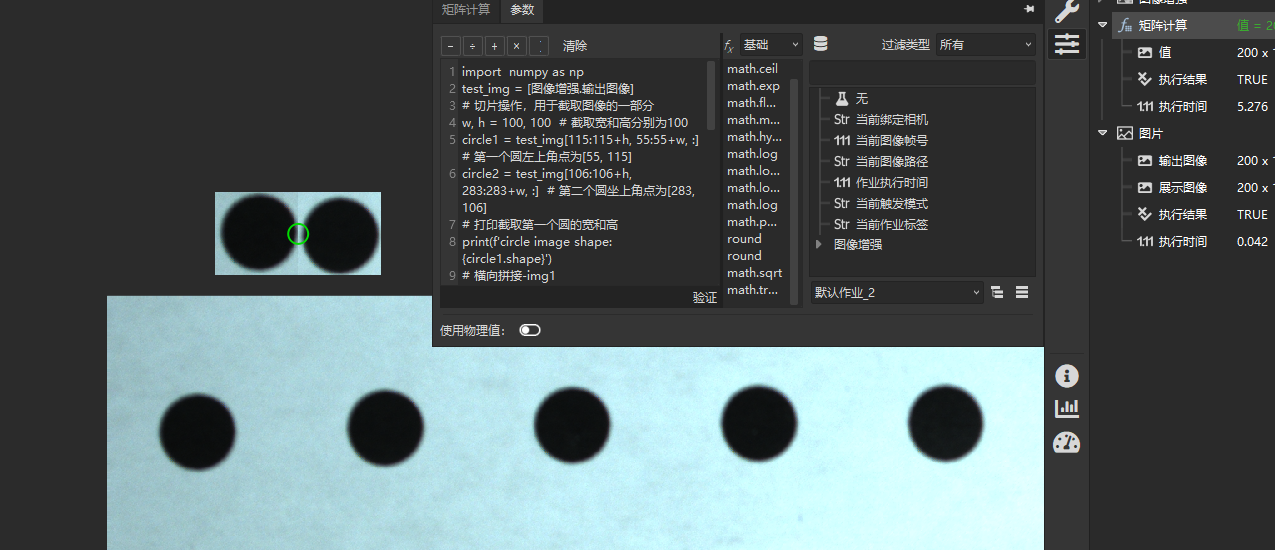Viewport: 1275px width, 550px height.
Task: Select math.exp in function list
Action: click(x=753, y=86)
